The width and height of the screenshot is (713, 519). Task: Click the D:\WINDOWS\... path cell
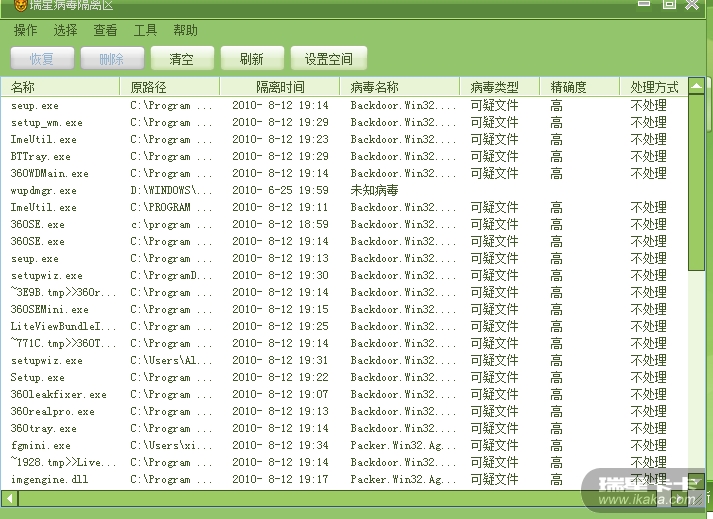tap(171, 190)
